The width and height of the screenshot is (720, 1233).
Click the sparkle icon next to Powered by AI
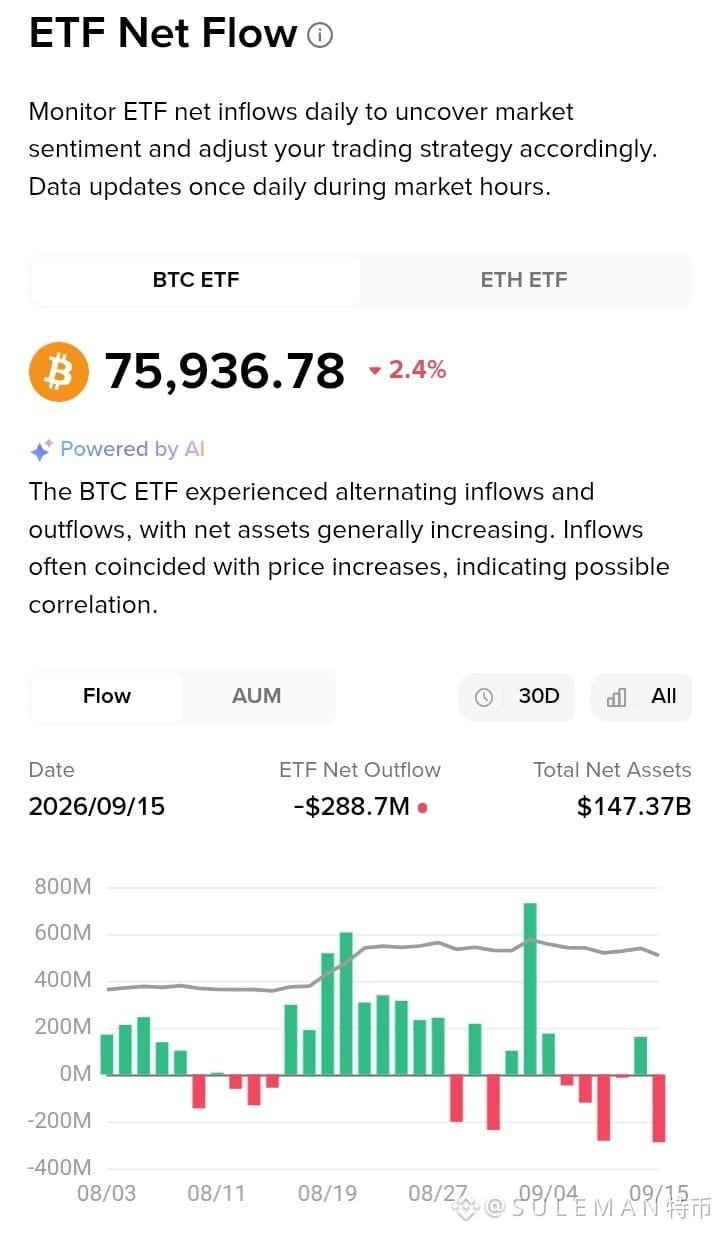click(x=40, y=450)
